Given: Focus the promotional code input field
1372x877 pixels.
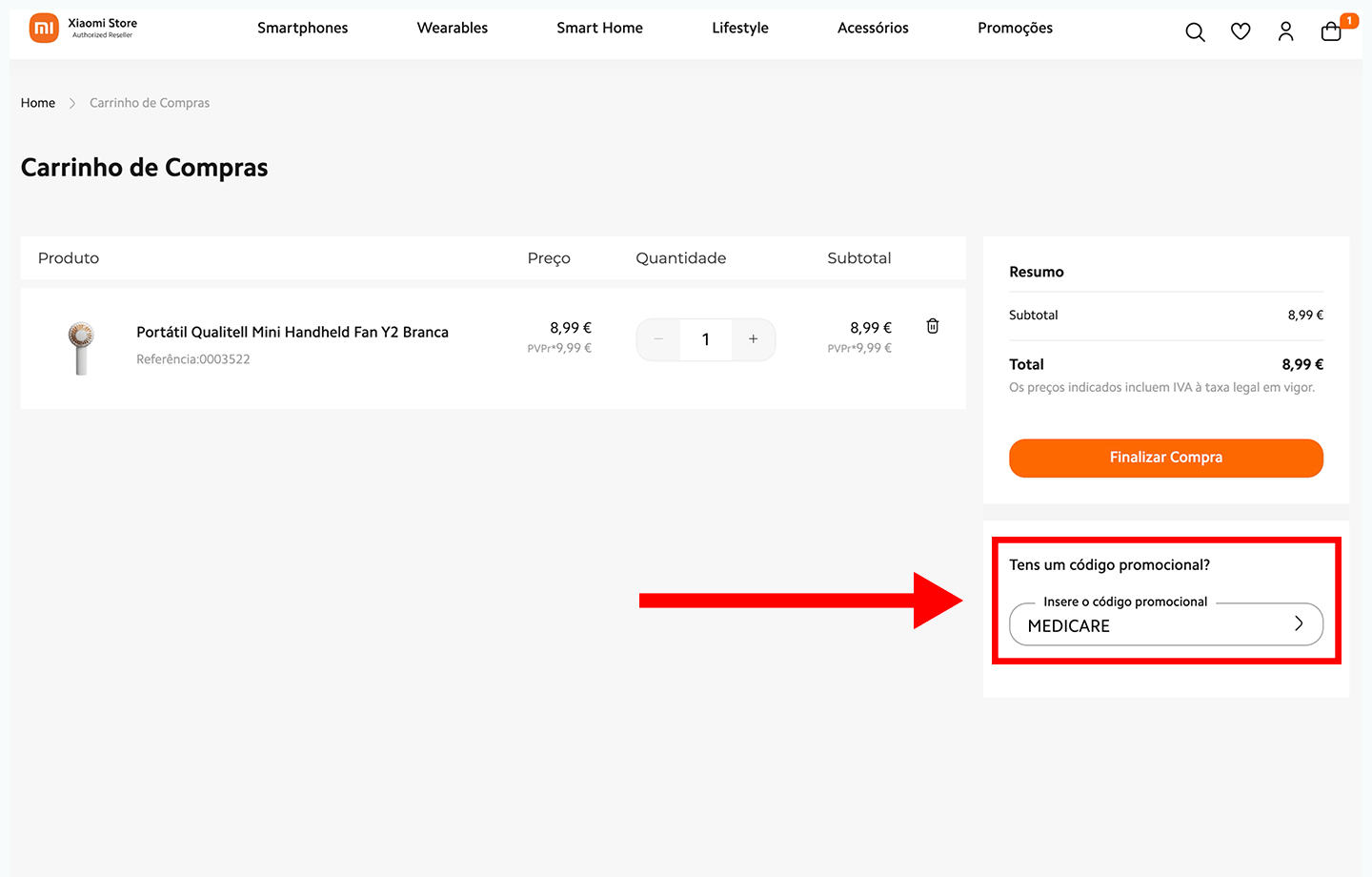Looking at the screenshot, I should pyautogui.click(x=1143, y=625).
